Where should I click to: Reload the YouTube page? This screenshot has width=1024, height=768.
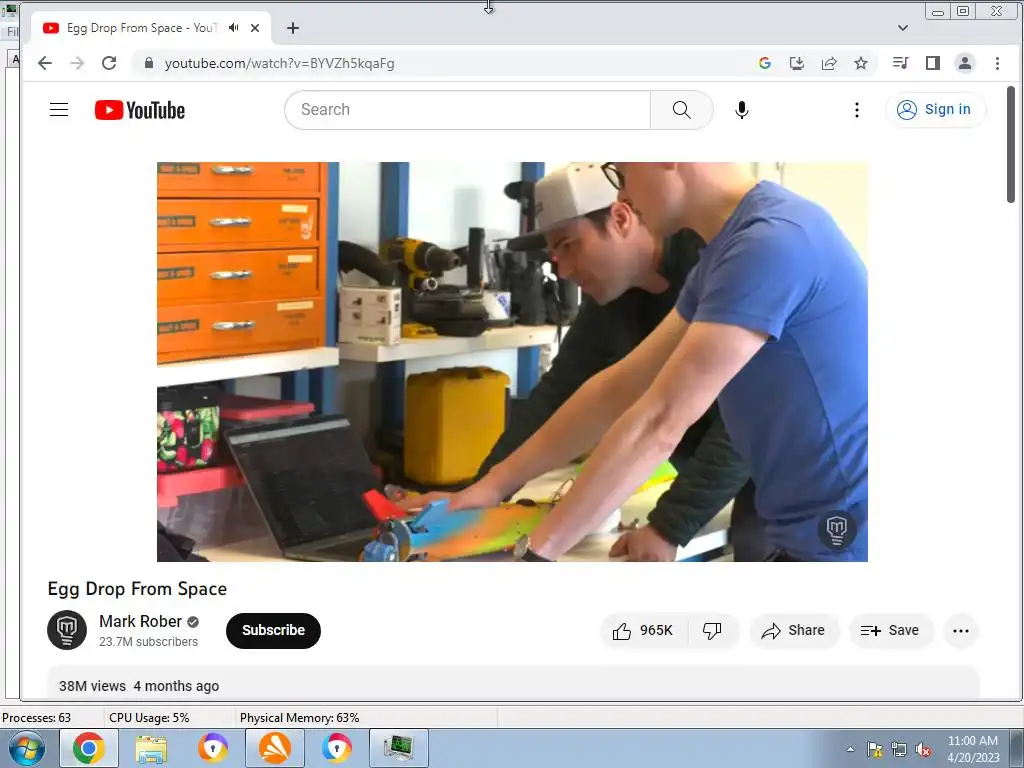coord(109,63)
